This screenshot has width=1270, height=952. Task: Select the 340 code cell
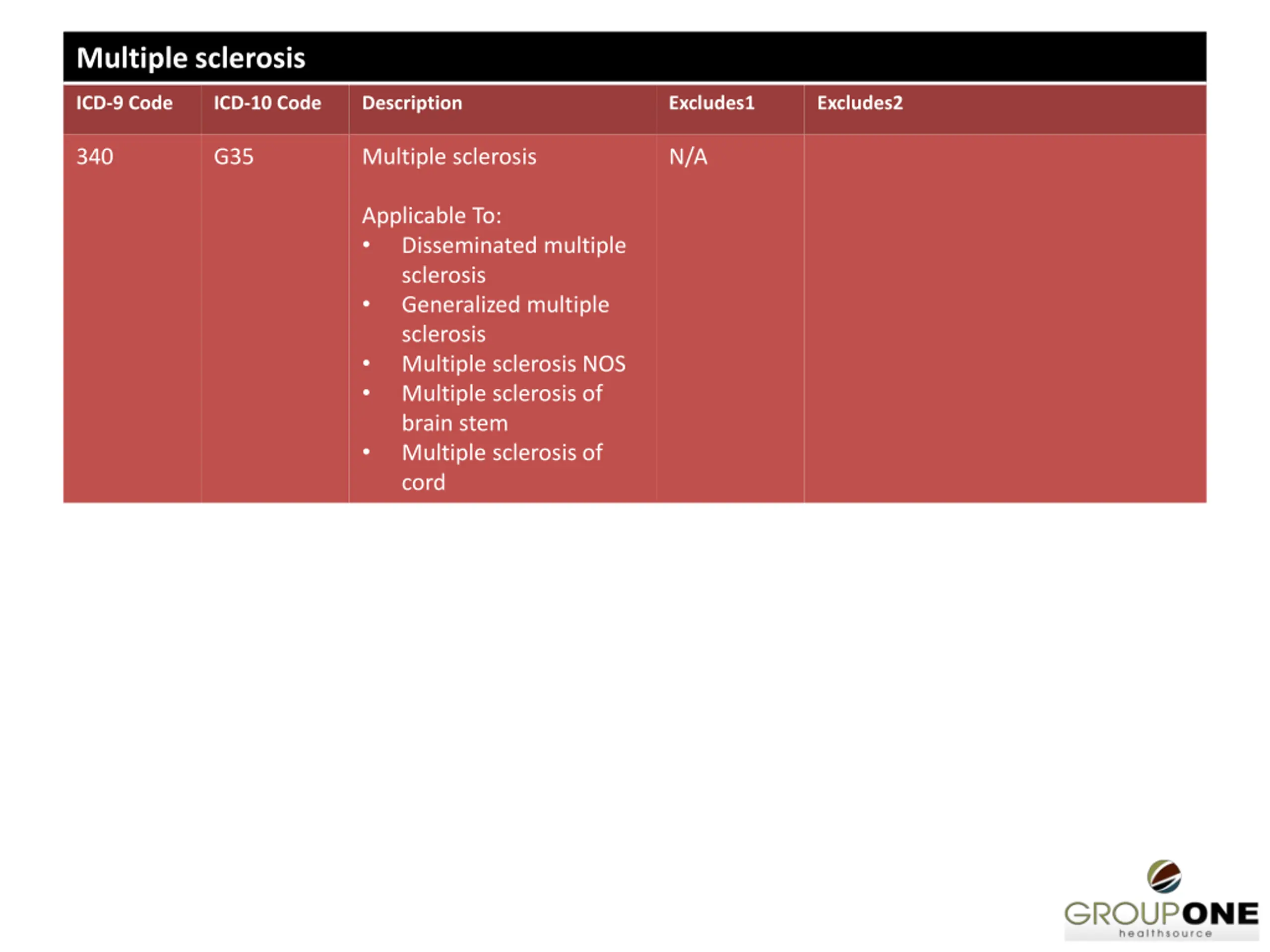[132, 318]
